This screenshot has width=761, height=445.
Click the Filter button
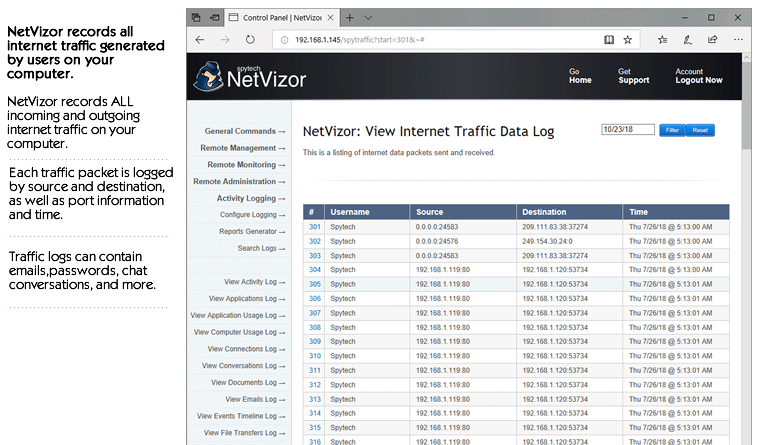click(672, 130)
